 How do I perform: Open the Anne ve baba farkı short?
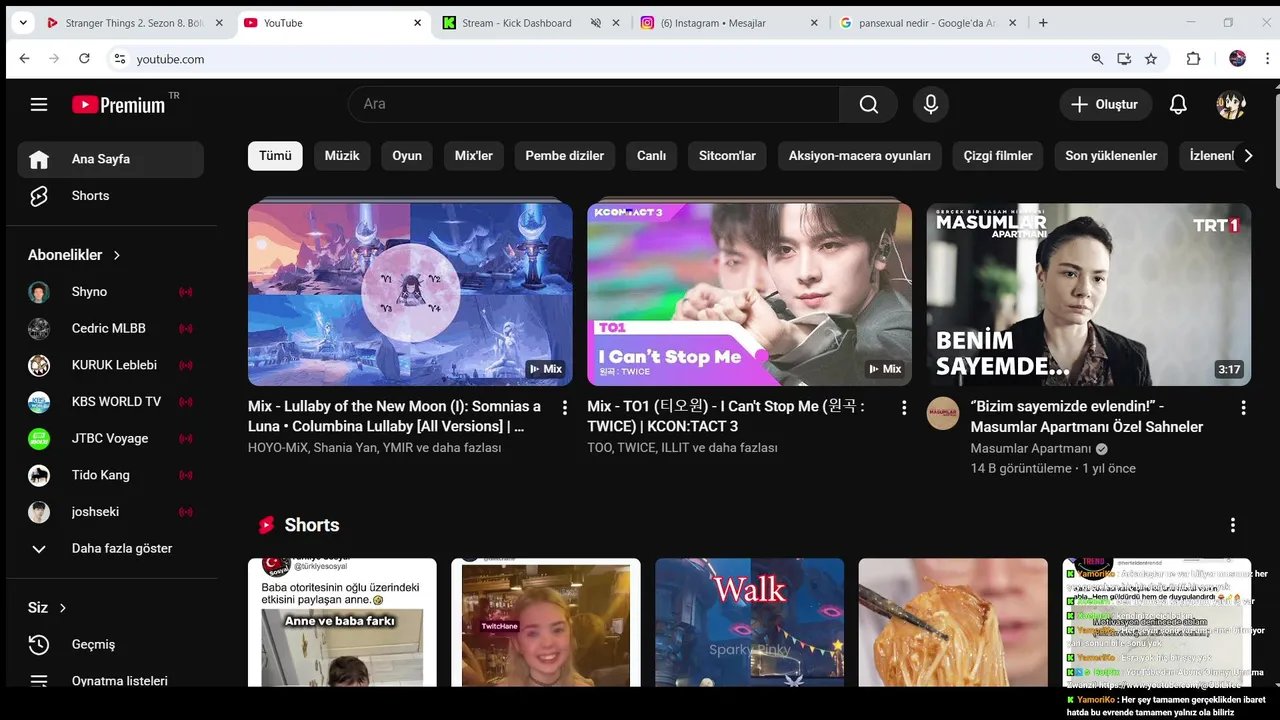[x=342, y=622]
